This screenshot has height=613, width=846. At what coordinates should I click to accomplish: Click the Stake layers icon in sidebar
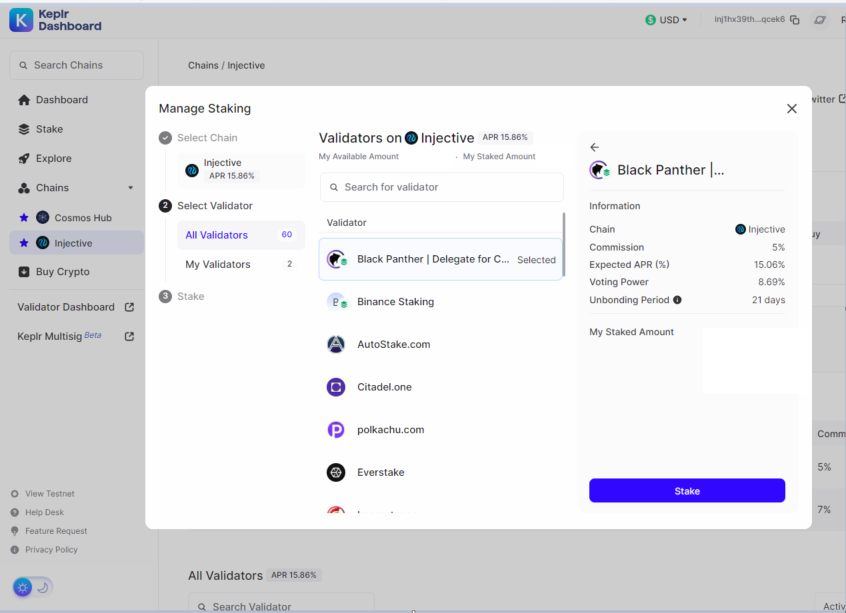coord(24,129)
